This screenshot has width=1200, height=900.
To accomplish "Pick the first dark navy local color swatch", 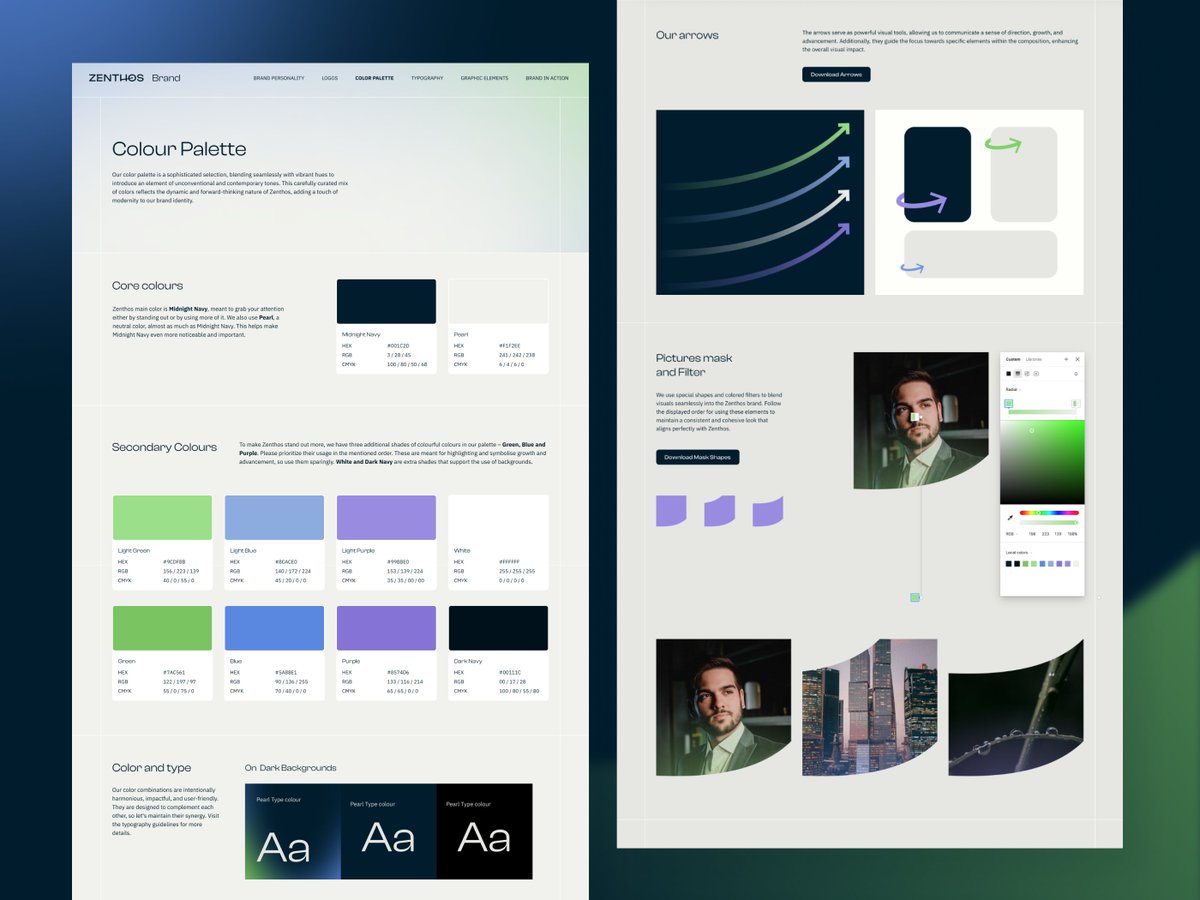I will (x=1009, y=564).
